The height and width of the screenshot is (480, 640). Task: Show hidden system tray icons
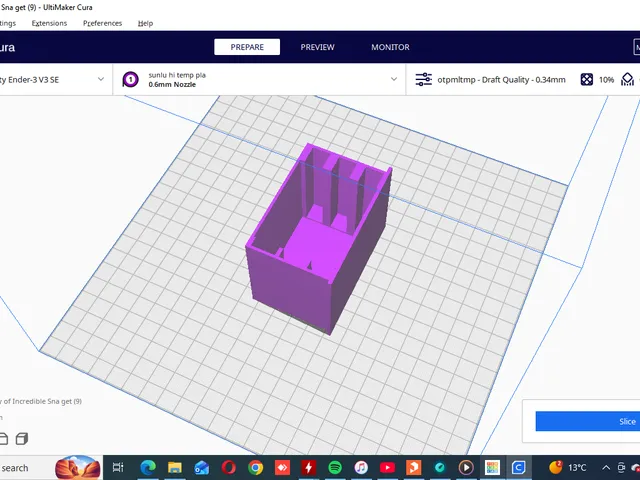(x=606, y=468)
